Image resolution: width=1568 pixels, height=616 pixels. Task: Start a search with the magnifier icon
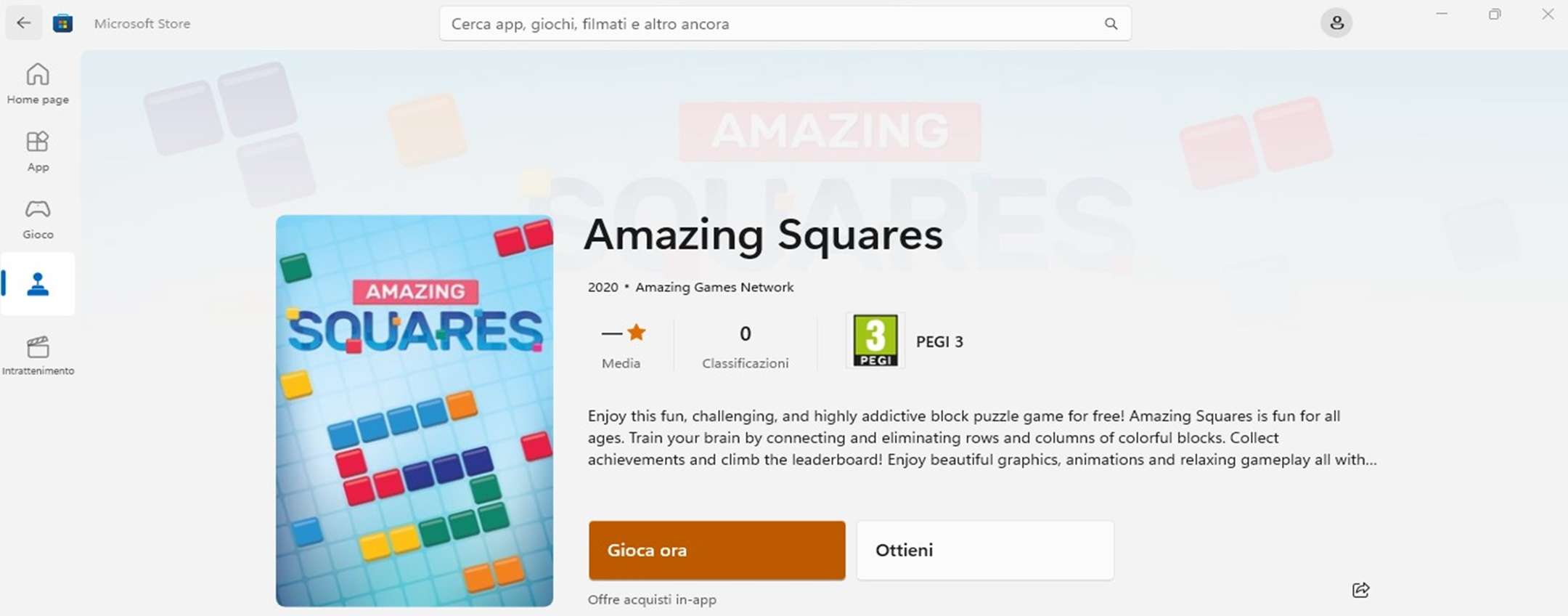(x=1111, y=23)
